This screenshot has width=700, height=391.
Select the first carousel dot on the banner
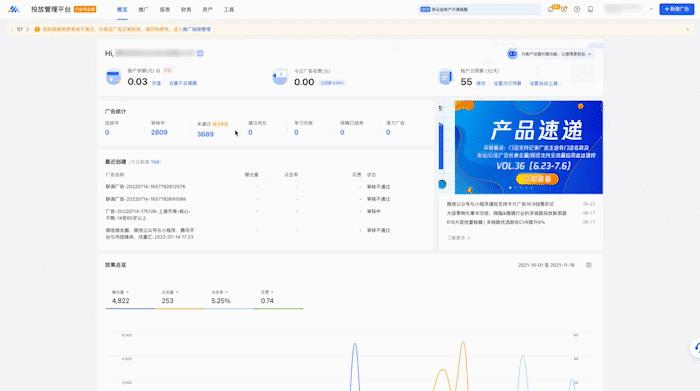coord(510,188)
